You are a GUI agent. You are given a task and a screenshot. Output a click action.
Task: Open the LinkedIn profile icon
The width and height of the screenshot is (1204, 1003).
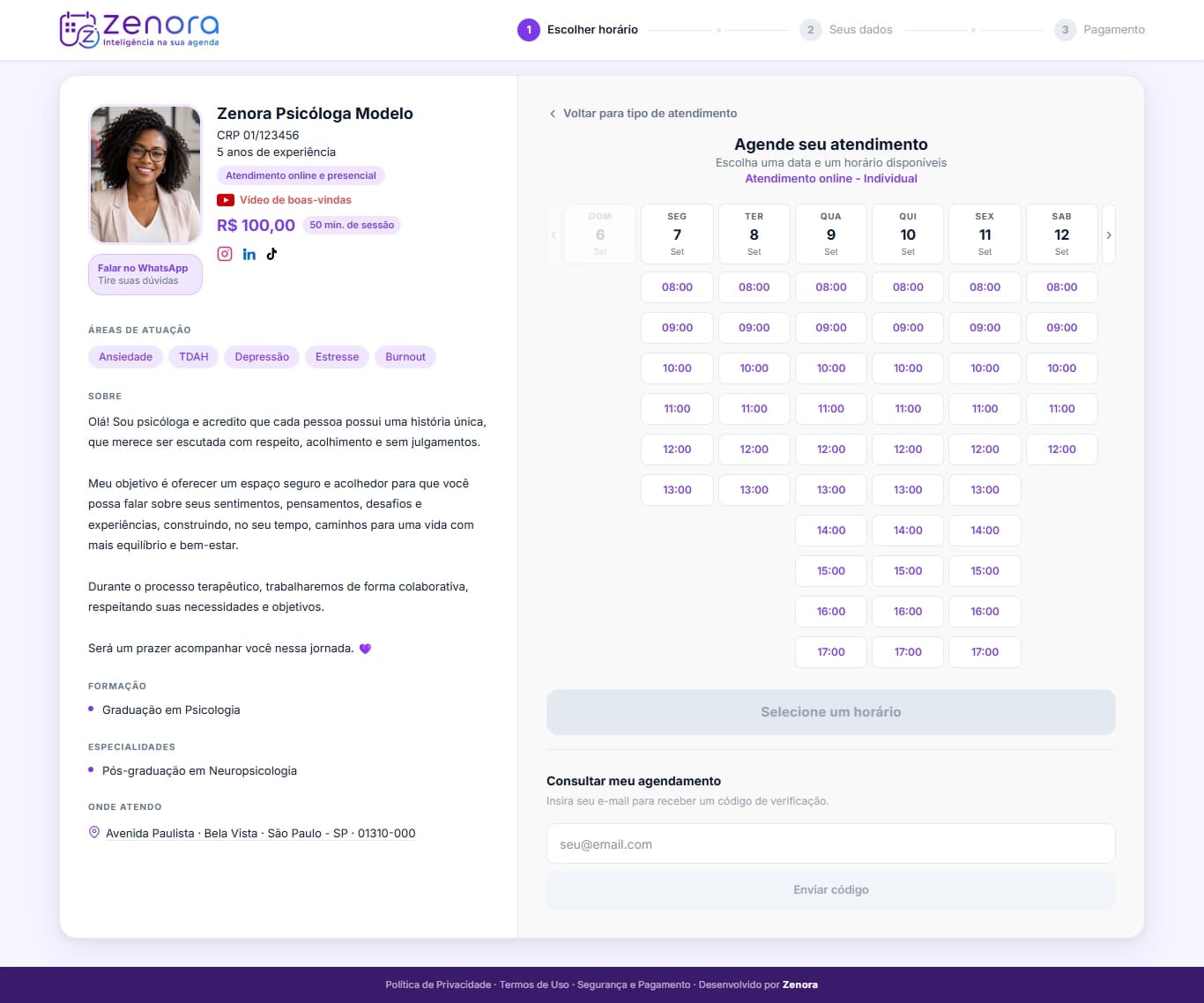(249, 254)
